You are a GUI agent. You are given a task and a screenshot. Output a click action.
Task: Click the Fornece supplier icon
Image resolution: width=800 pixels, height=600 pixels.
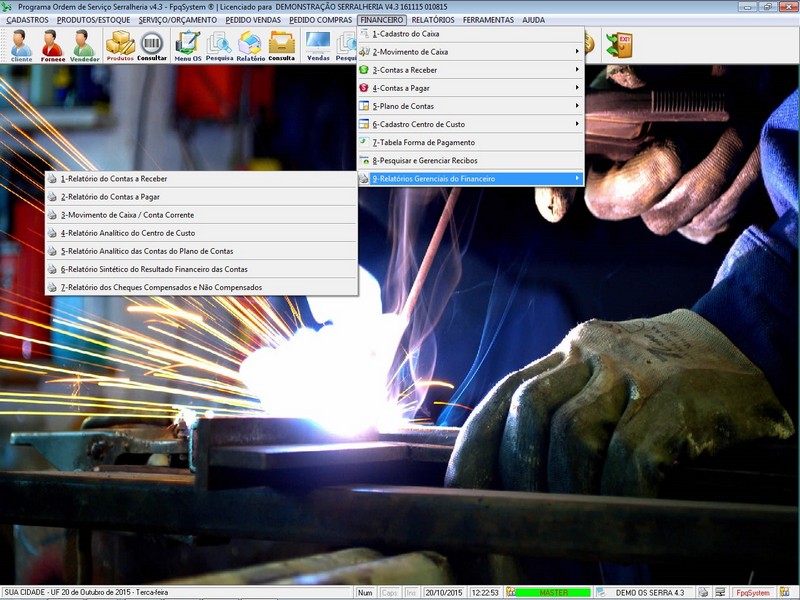click(x=52, y=45)
